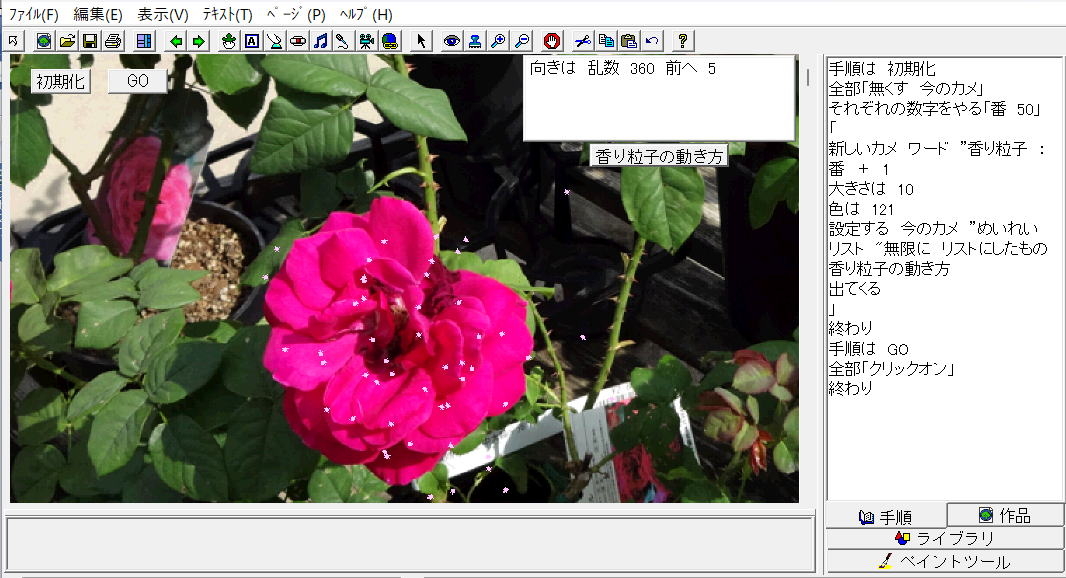
Task: Click the green turtle toolbar icon
Action: click(x=229, y=41)
